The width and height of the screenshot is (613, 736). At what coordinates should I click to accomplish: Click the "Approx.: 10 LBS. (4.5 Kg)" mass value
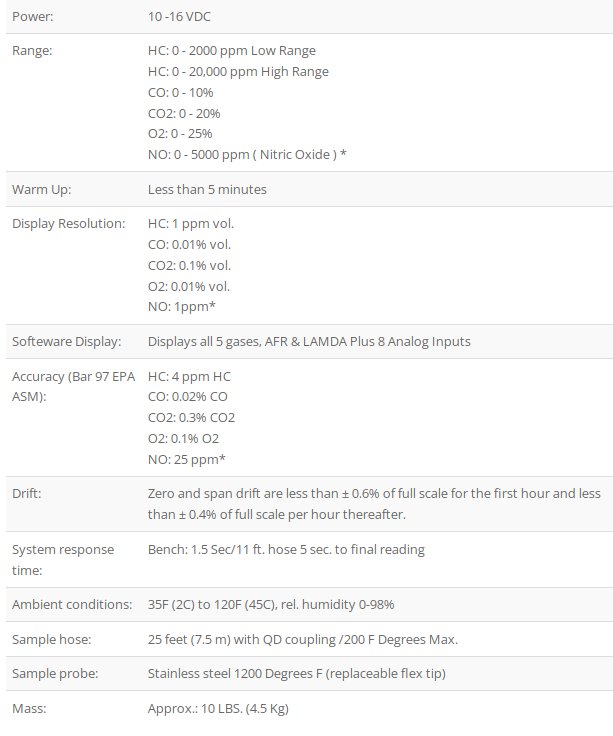click(218, 709)
